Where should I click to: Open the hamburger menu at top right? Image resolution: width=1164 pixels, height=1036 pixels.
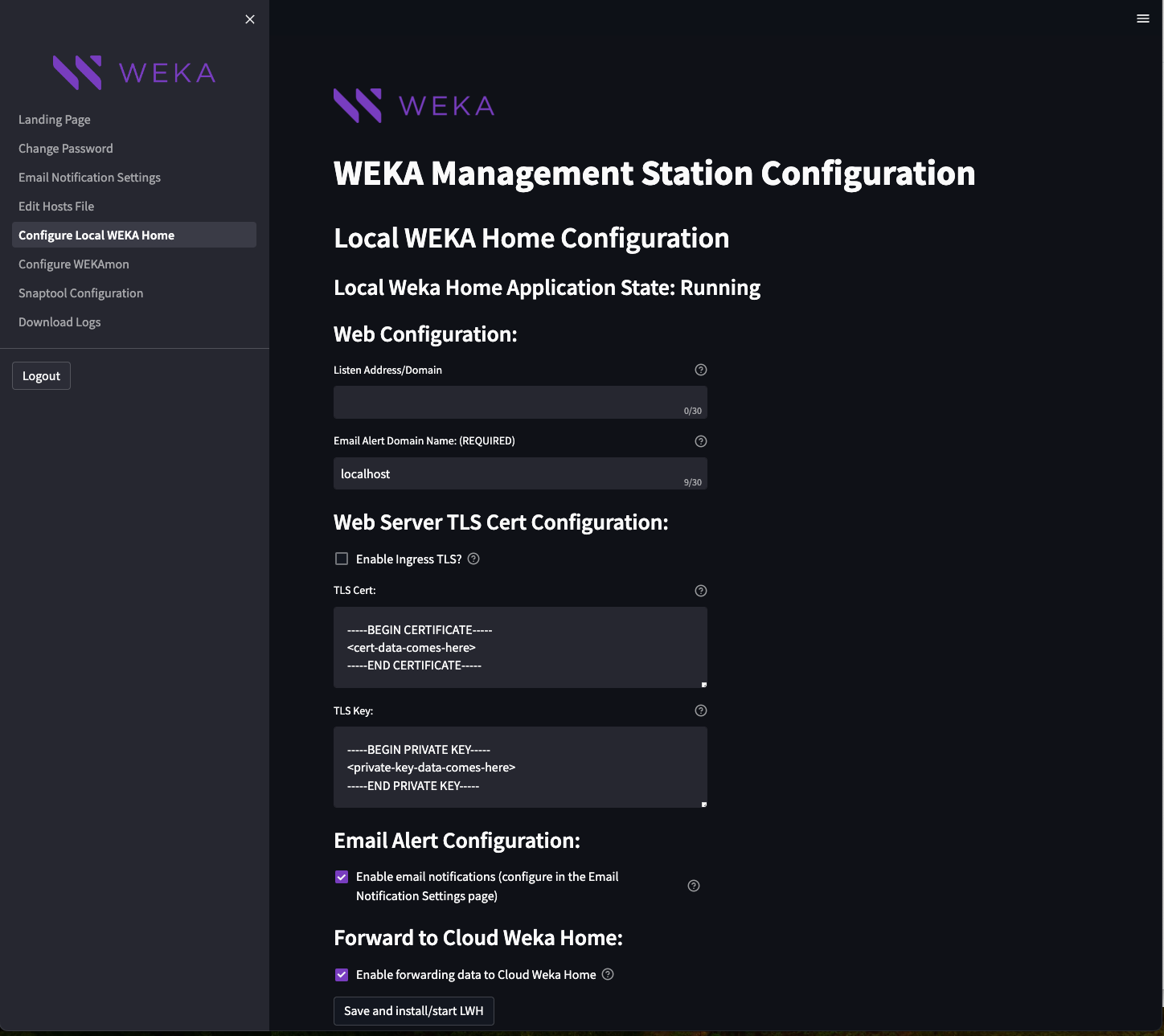click(1142, 18)
